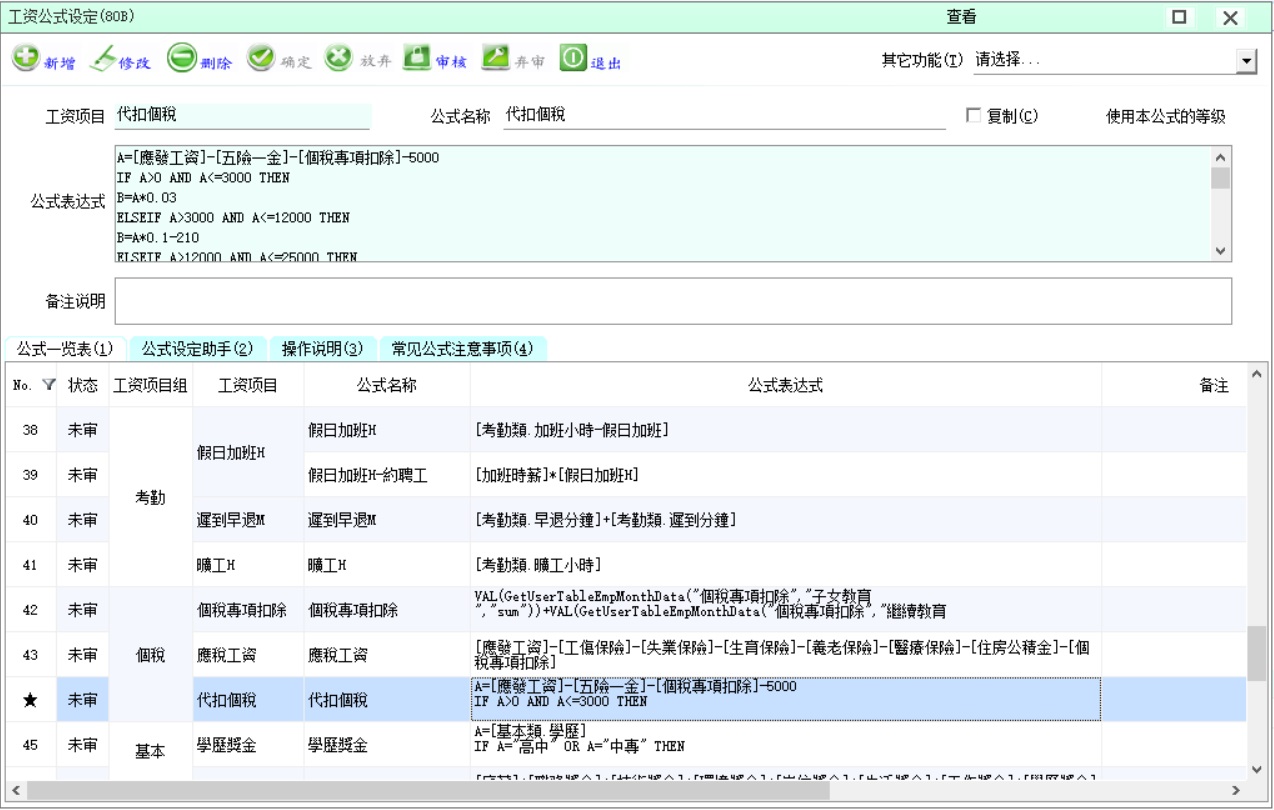Image resolution: width=1274 pixels, height=810 pixels.
Task: Click the 确定 (confirm) checkmark icon
Action: click(262, 59)
